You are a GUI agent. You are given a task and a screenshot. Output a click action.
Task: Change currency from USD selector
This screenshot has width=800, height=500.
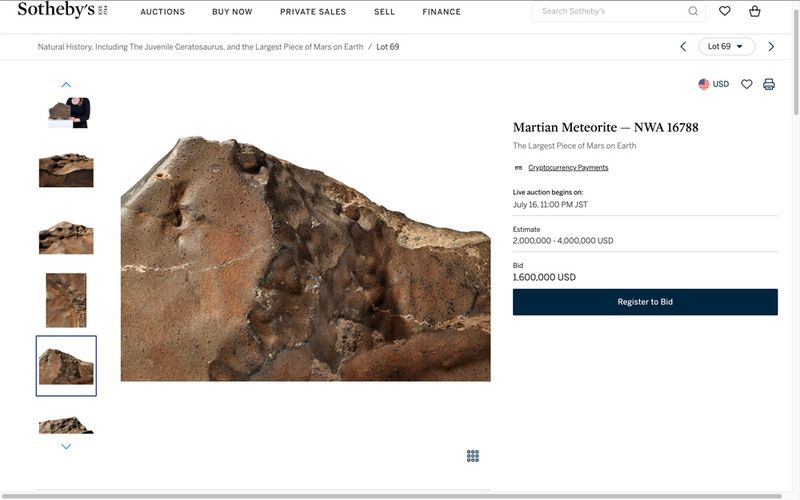(714, 84)
